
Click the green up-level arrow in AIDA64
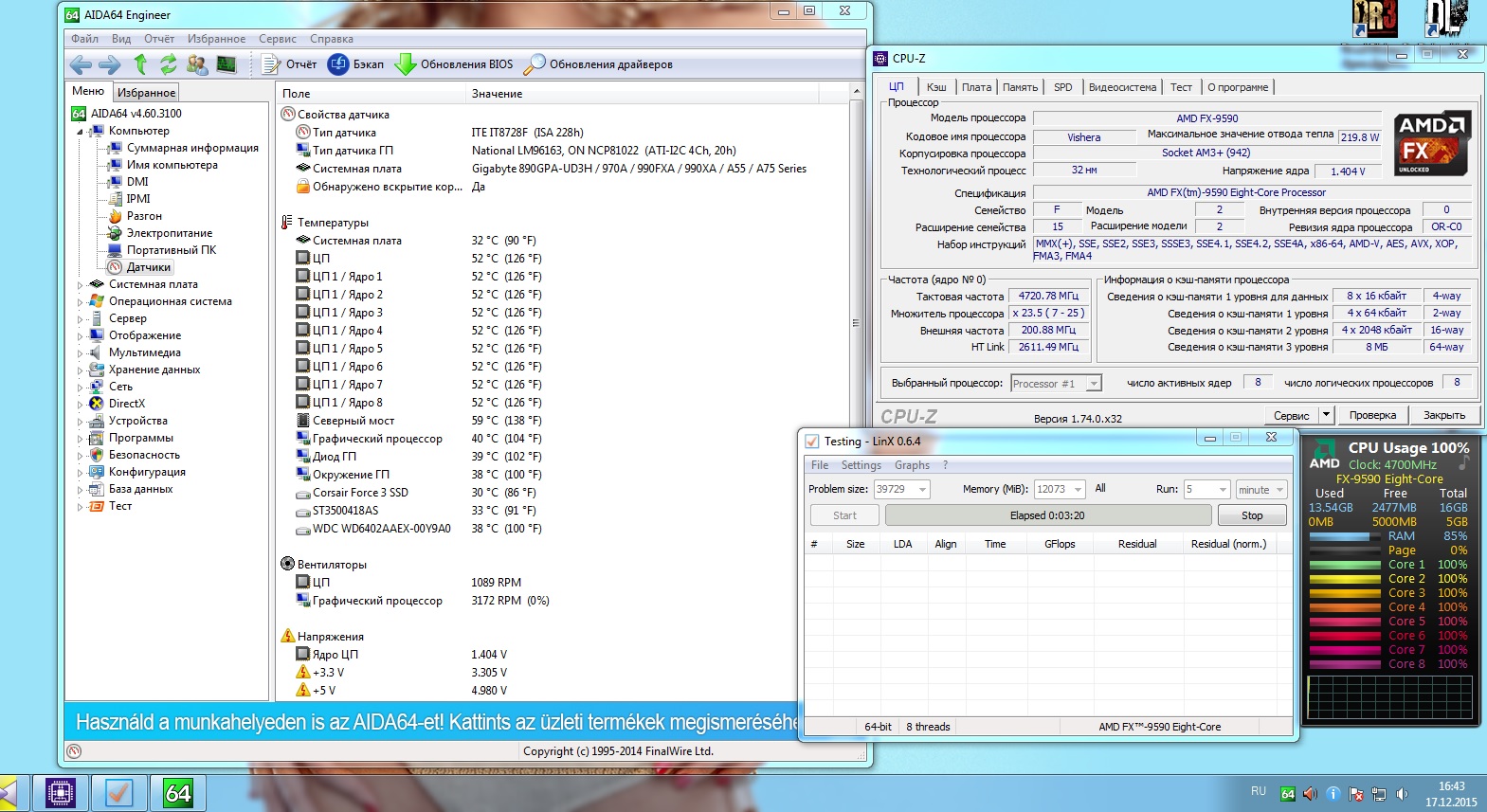point(140,64)
